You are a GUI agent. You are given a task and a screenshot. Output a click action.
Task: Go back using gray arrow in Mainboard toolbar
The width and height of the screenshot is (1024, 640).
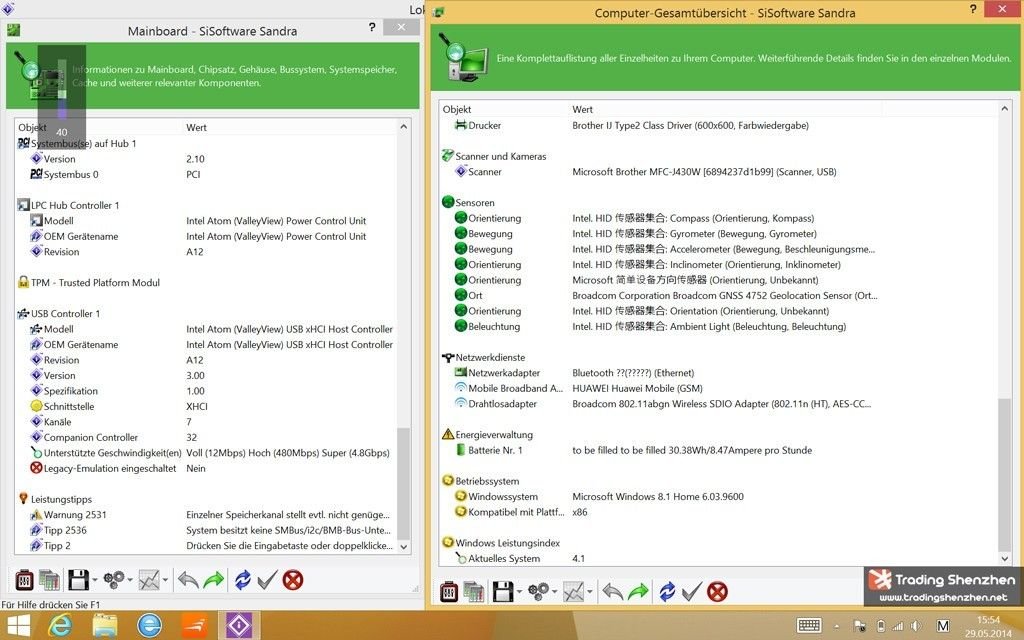click(x=188, y=580)
